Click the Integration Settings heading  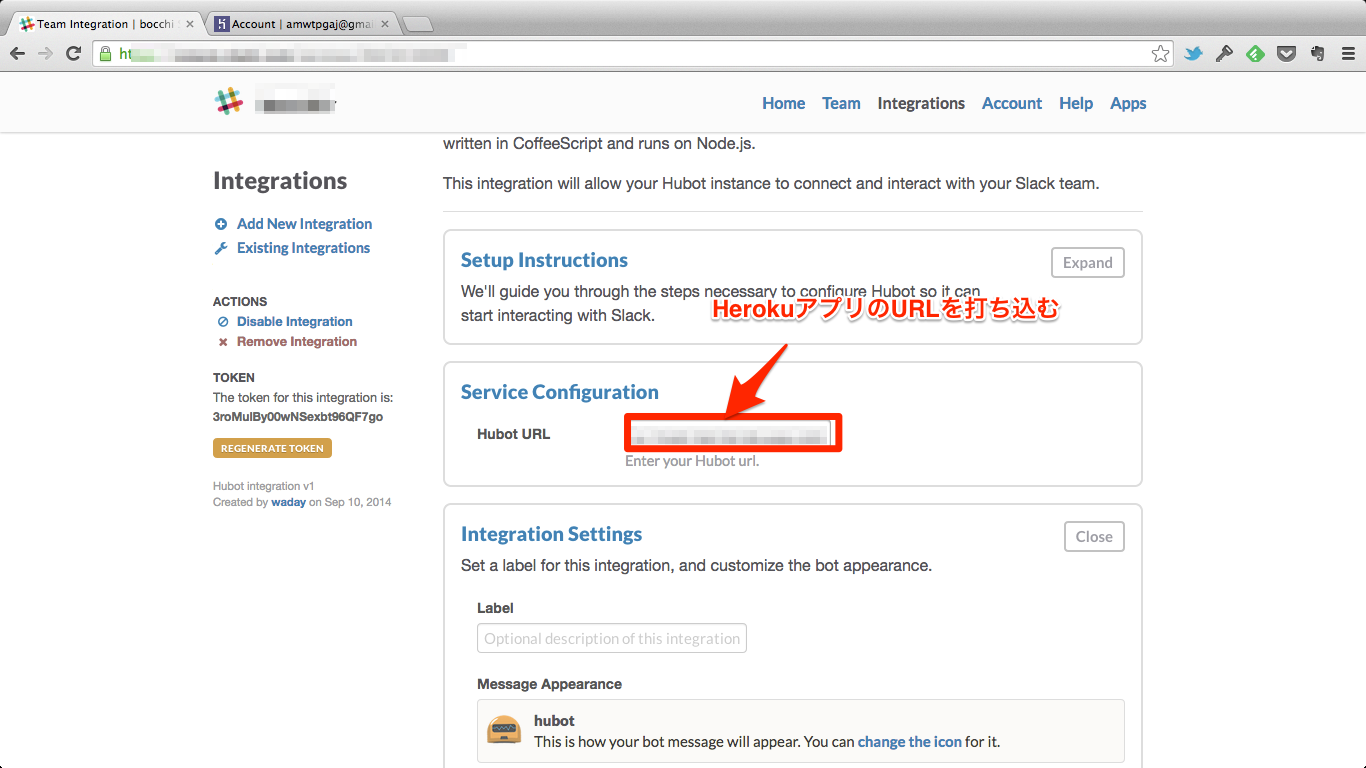(551, 534)
